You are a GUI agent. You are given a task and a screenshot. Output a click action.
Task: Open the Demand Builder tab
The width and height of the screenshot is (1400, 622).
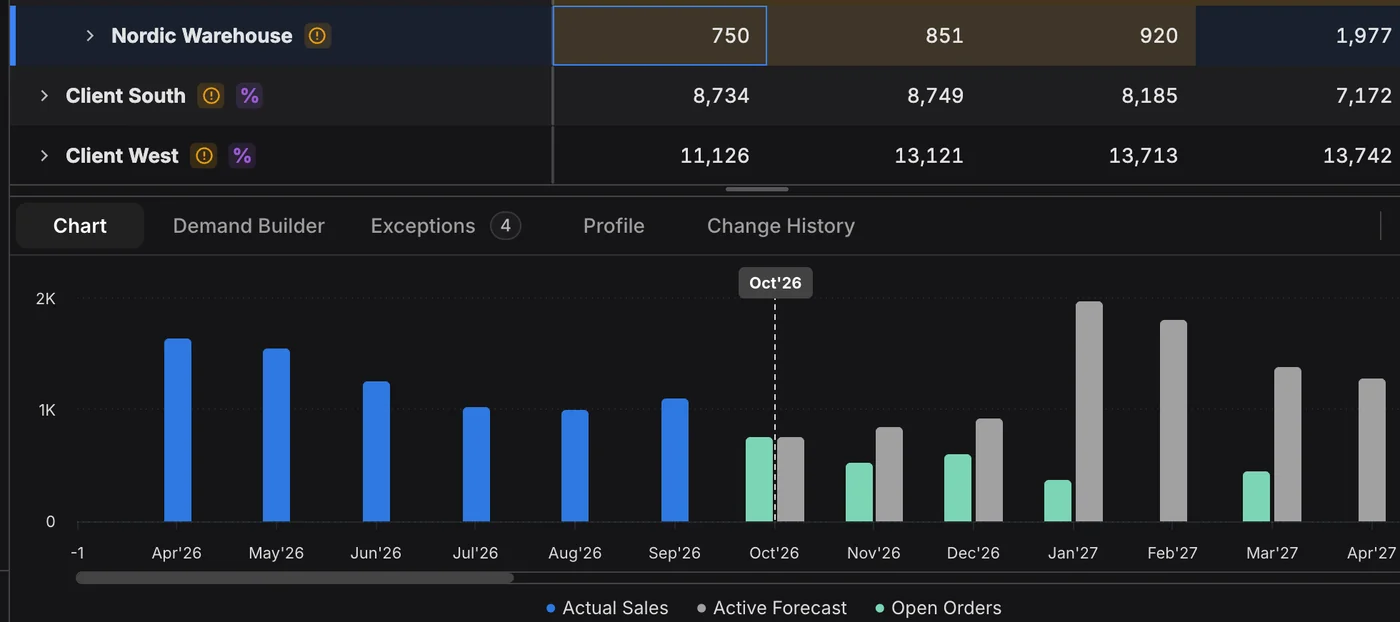click(x=249, y=226)
